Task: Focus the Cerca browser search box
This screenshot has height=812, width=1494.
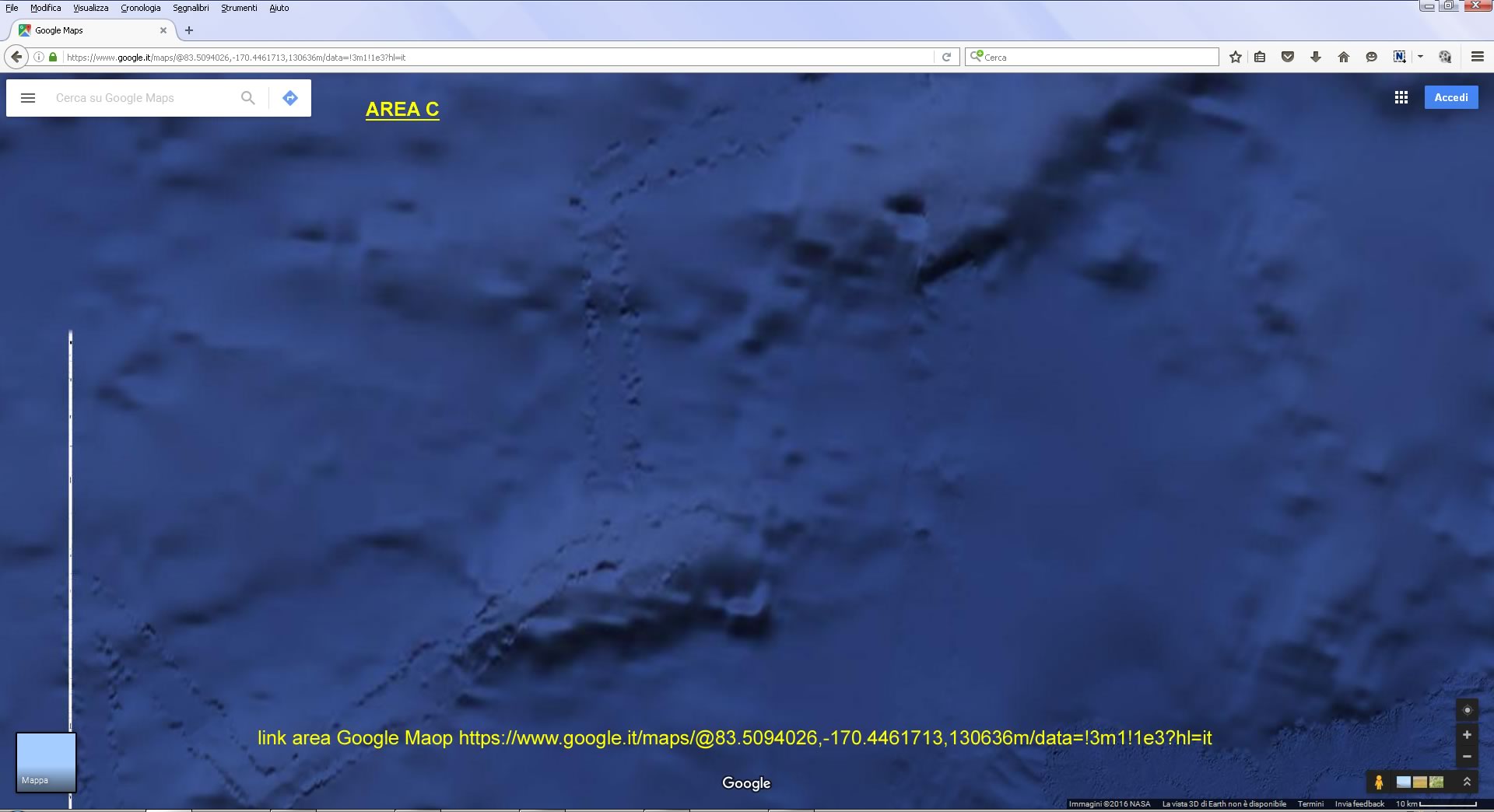Action: pos(1092,57)
